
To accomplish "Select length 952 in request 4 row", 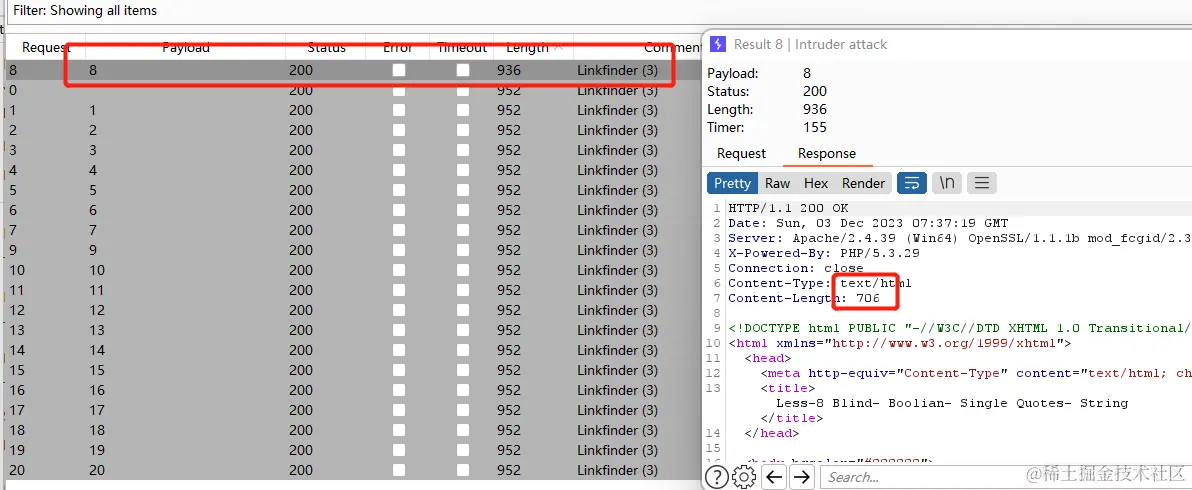I will click(x=509, y=170).
